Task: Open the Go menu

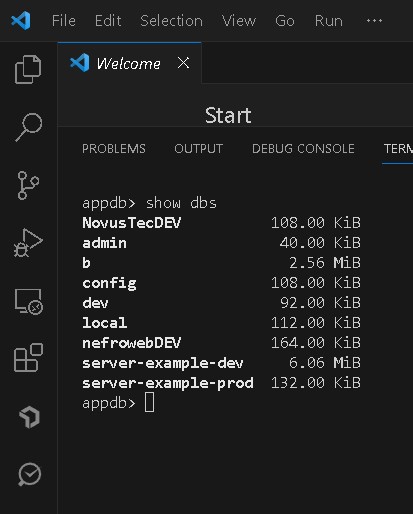Action: [285, 21]
